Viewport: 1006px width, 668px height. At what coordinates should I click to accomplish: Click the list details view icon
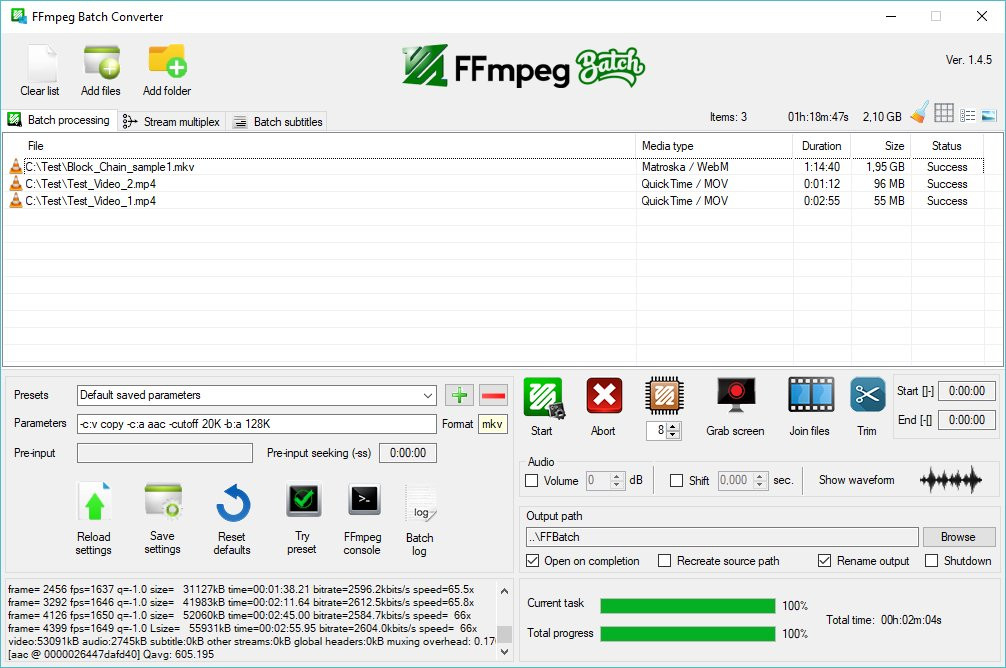(968, 116)
